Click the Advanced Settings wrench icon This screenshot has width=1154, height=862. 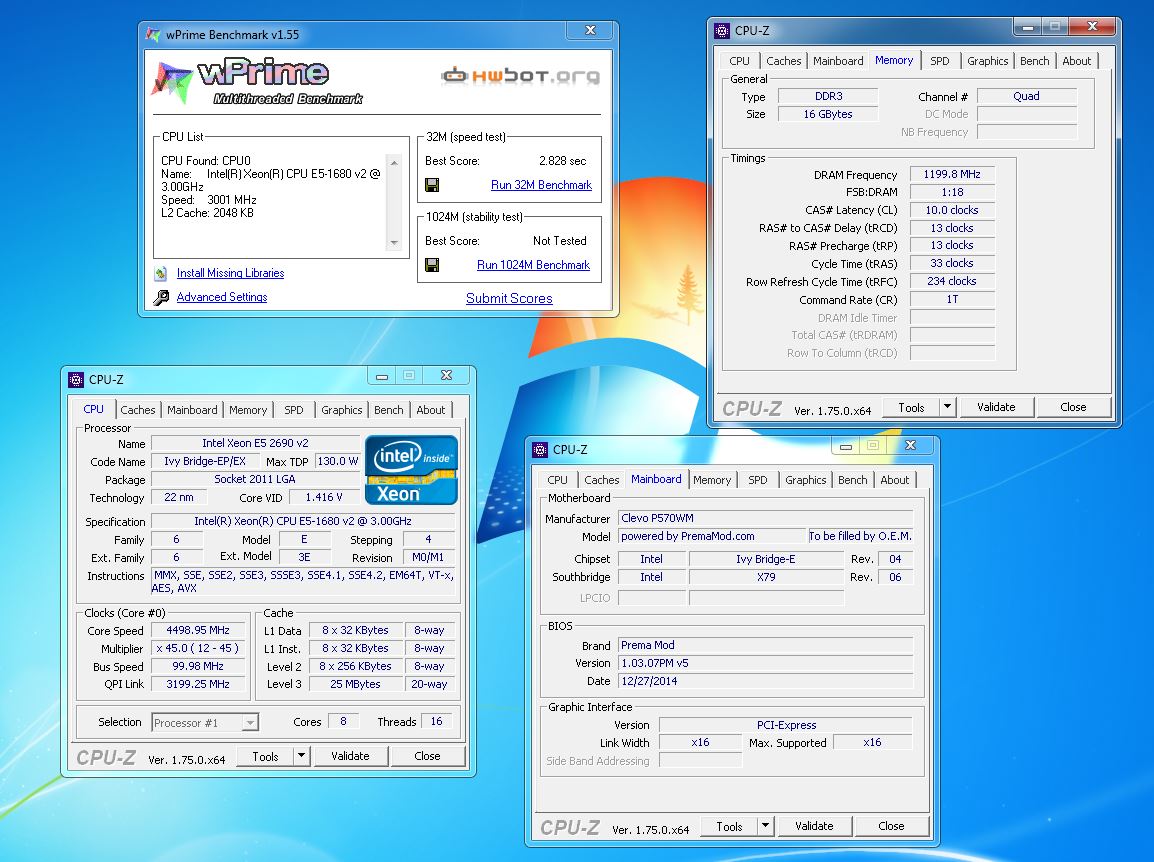(160, 297)
